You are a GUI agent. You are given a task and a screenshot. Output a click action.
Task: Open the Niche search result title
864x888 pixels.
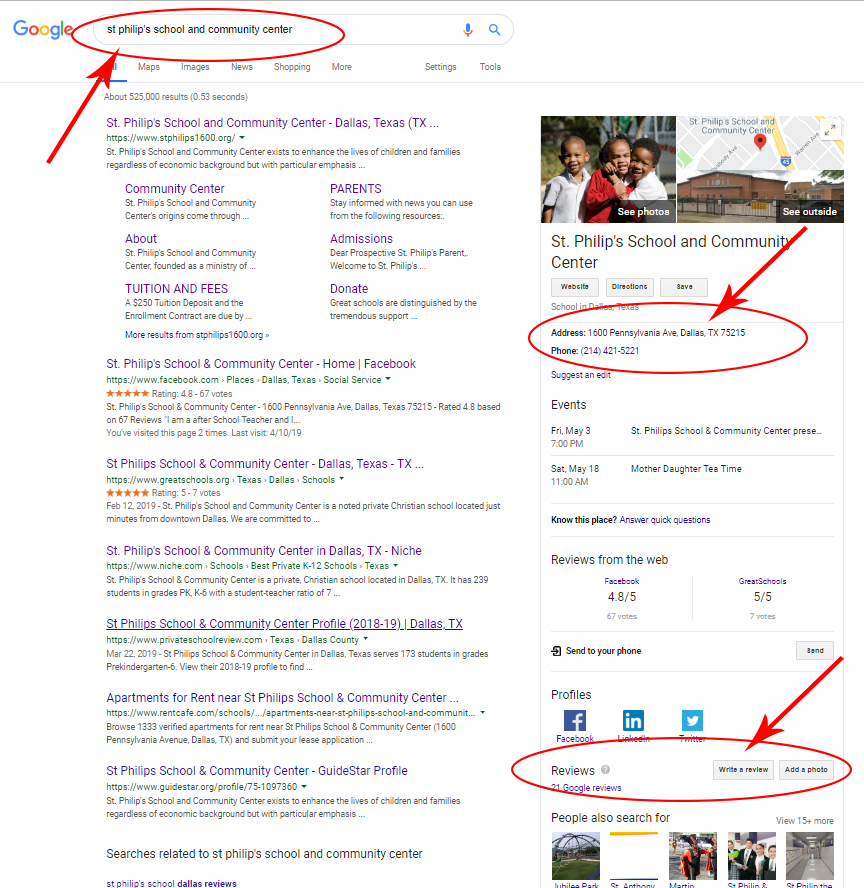coord(264,550)
